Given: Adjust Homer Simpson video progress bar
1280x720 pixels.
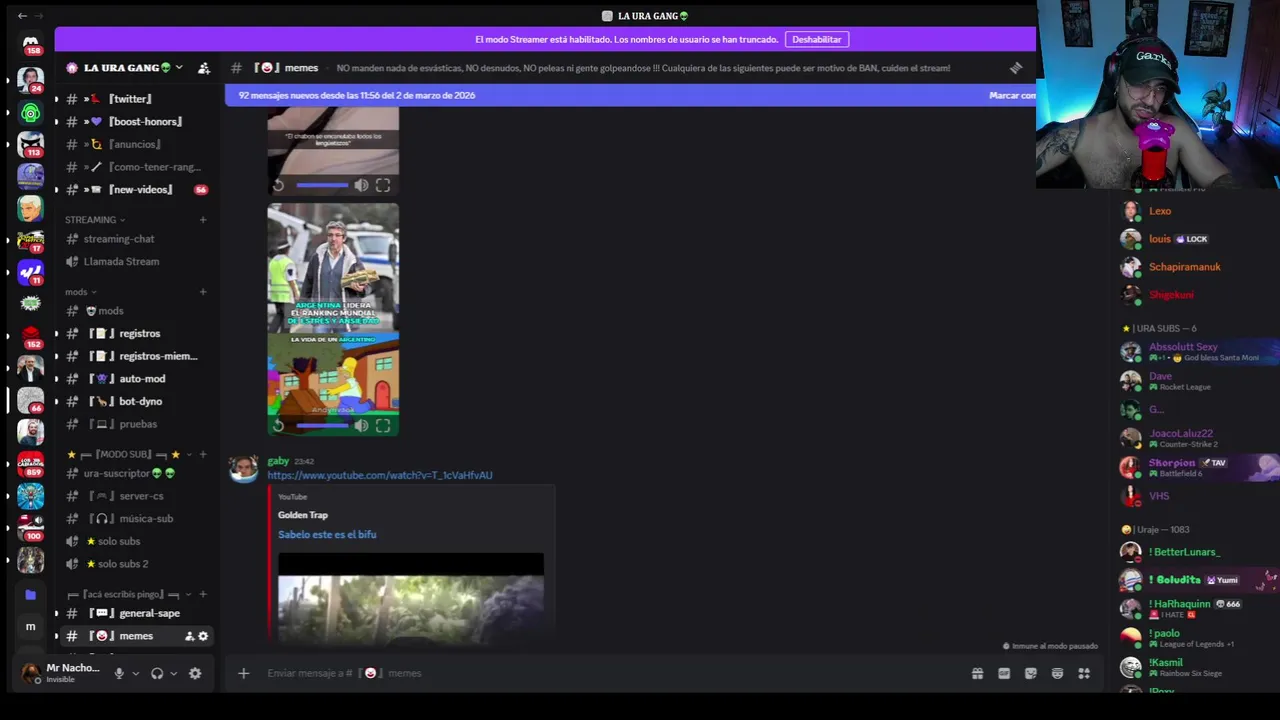Looking at the screenshot, I should [x=322, y=425].
